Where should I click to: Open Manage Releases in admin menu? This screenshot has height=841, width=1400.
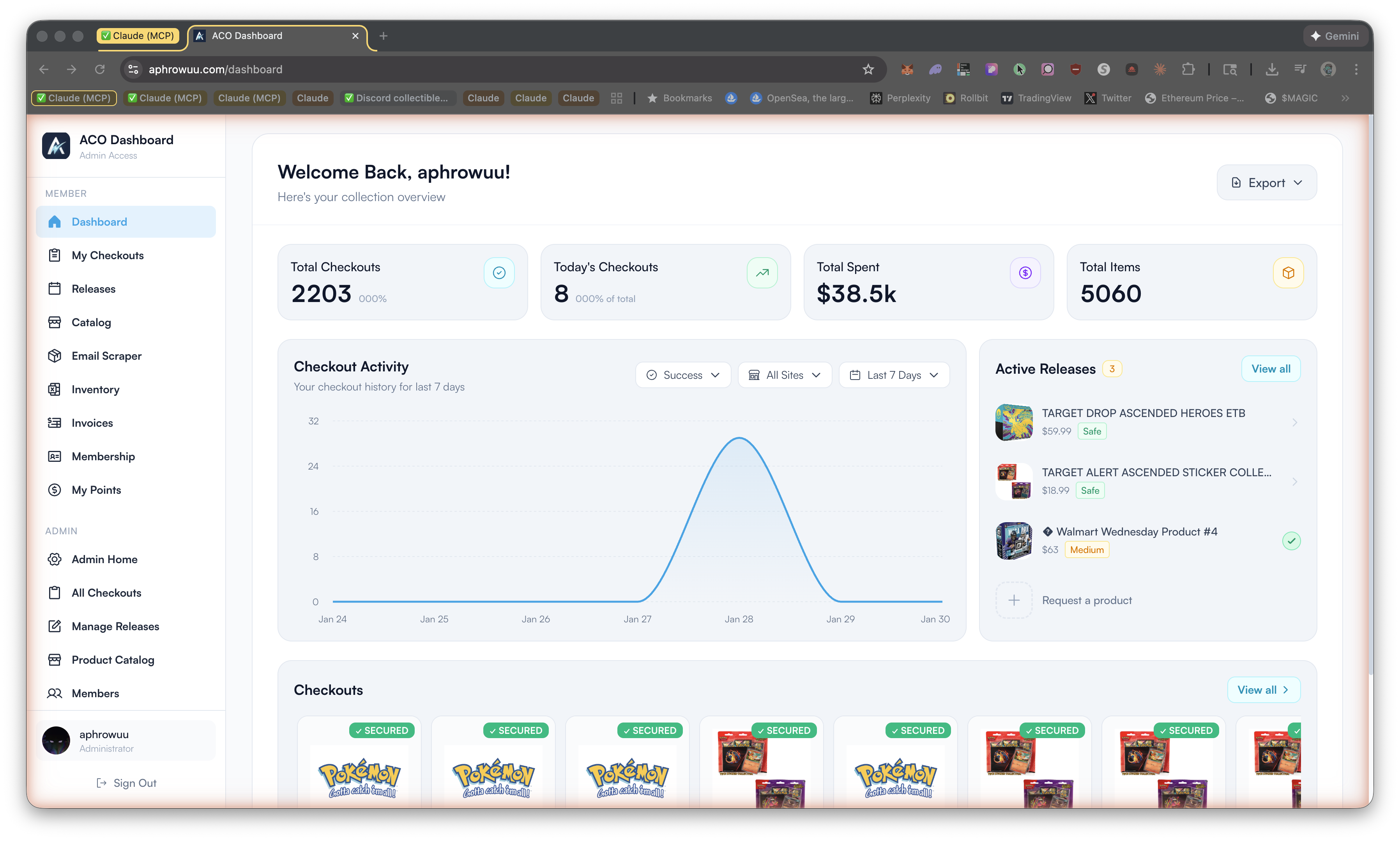pyautogui.click(x=115, y=626)
